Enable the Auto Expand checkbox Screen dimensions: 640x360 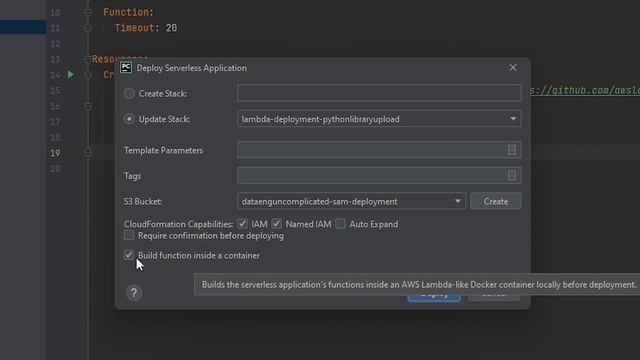point(340,224)
